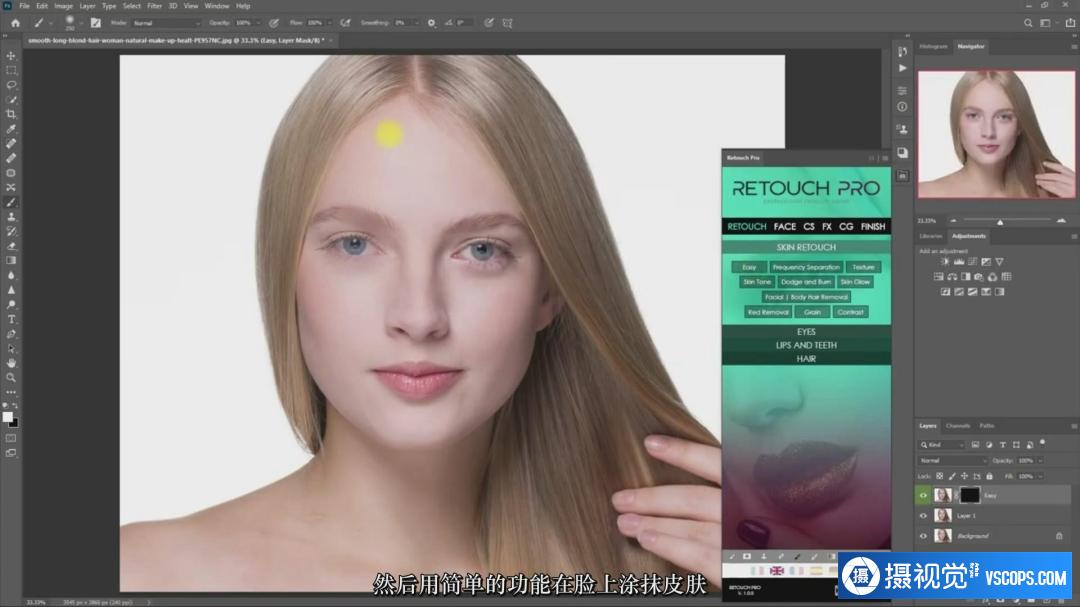Open the brush preset picker arrow

(81, 23)
